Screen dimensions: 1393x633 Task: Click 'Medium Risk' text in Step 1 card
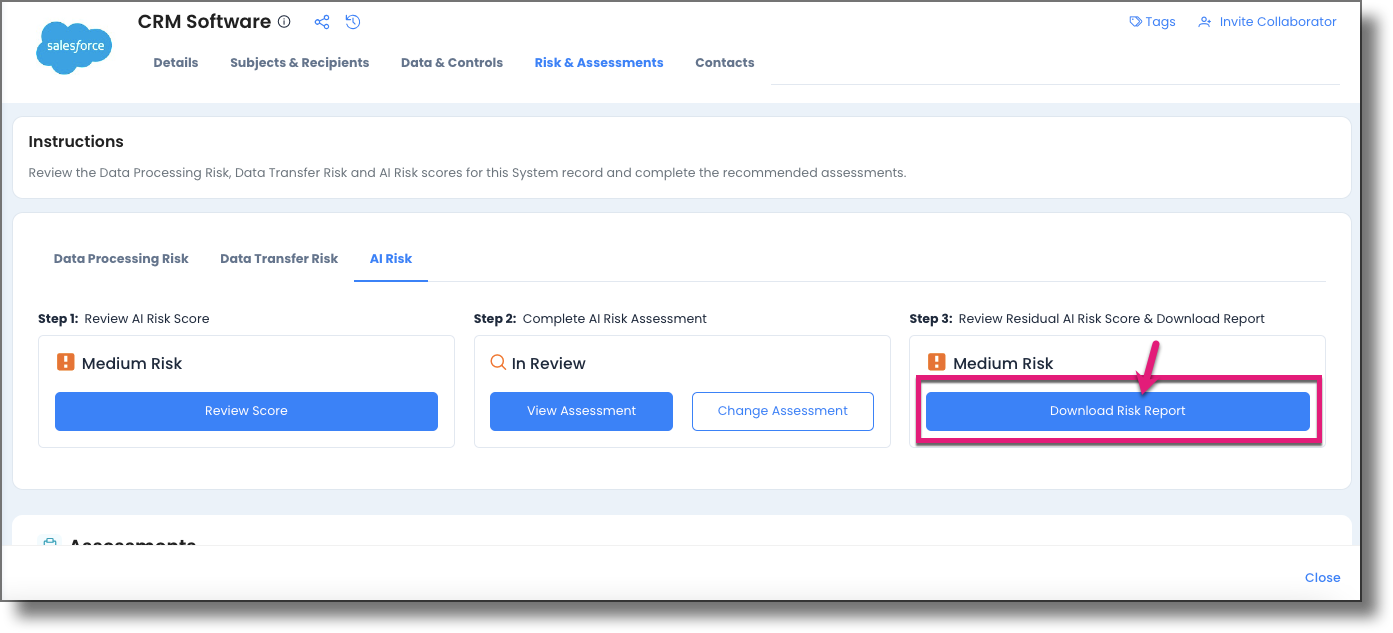[132, 363]
